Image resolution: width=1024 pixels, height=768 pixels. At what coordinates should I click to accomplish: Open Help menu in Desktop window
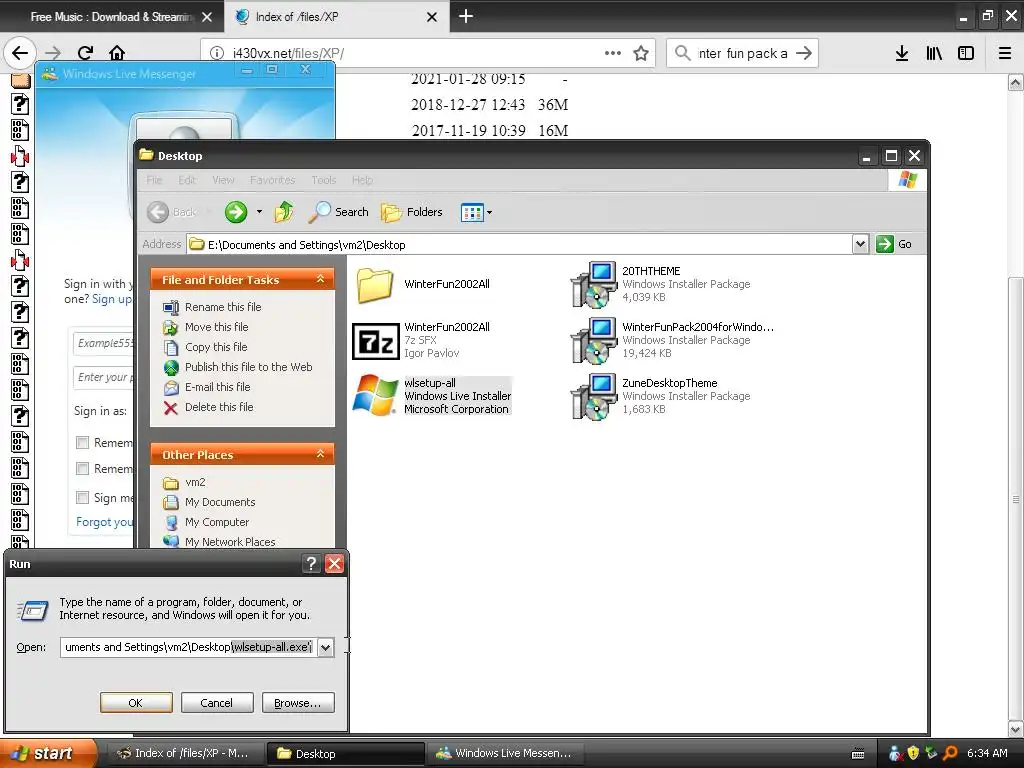pos(362,180)
